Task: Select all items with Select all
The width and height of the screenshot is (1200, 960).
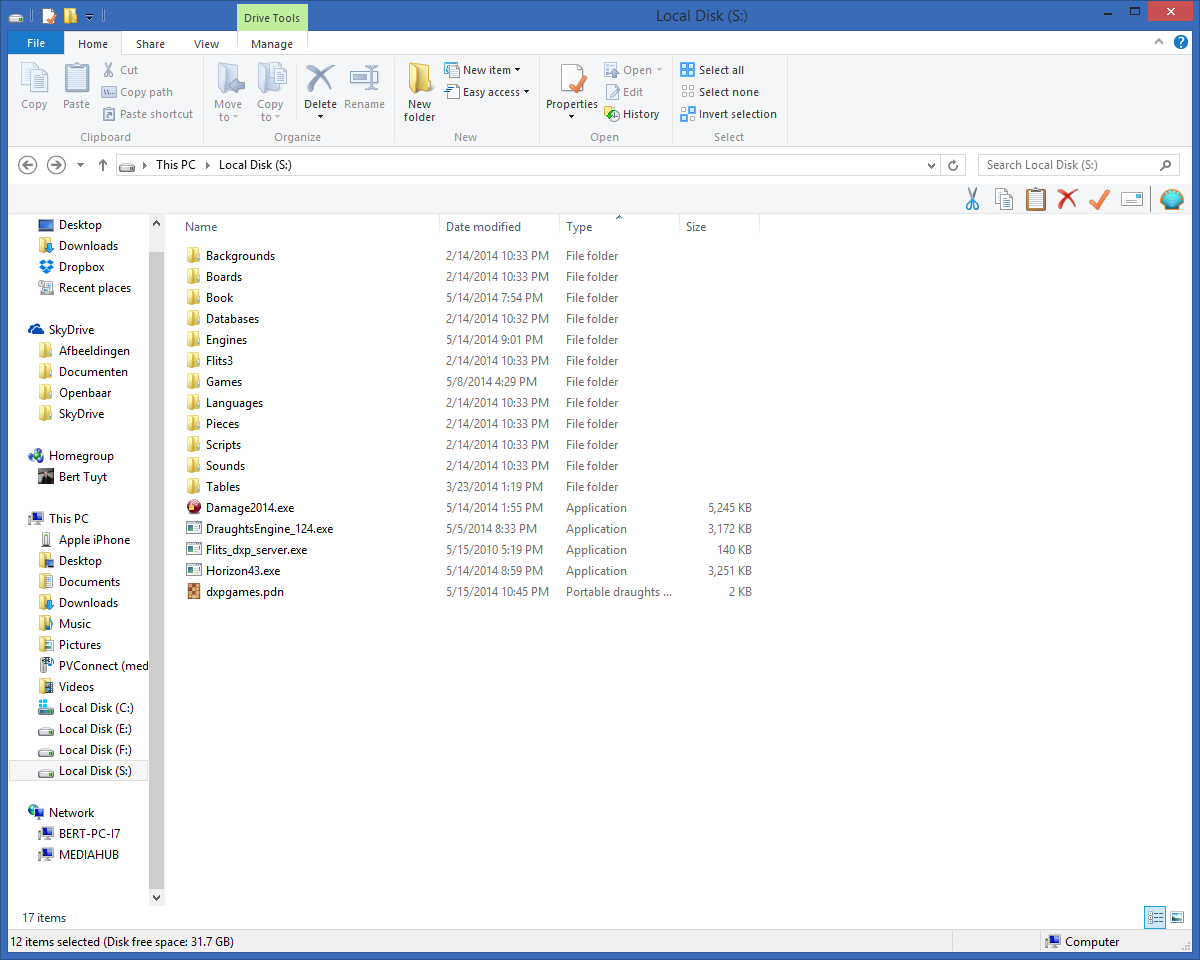Action: click(713, 69)
